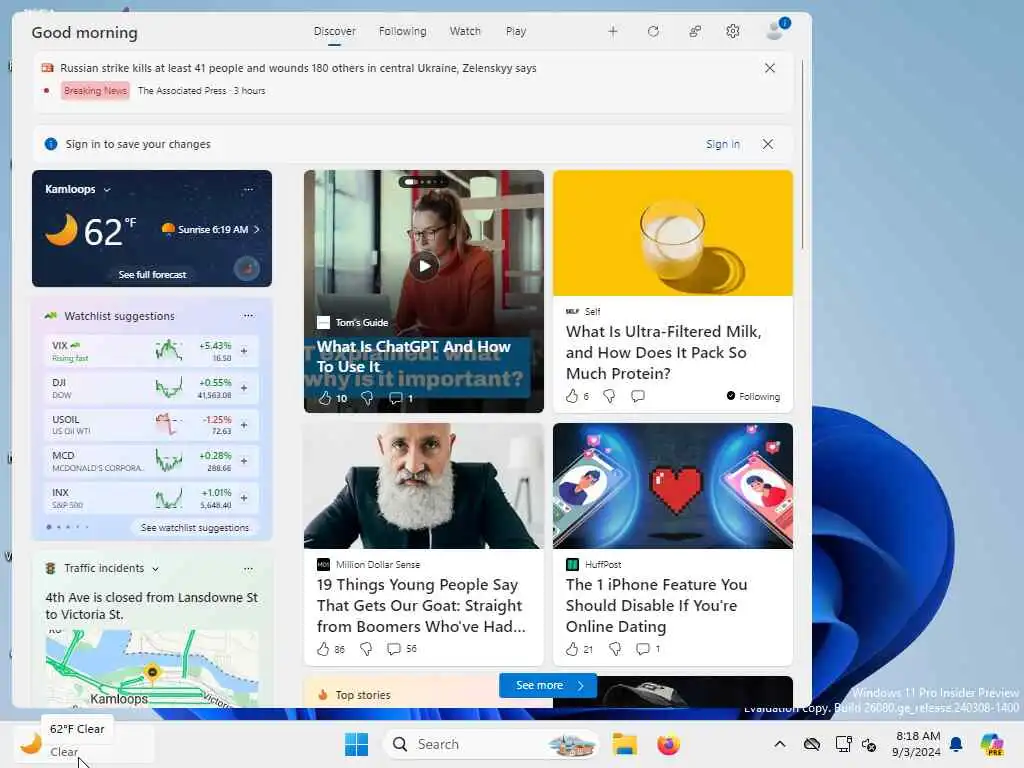The height and width of the screenshot is (768, 1024).
Task: Open traffic widget more options
Action: (248, 569)
